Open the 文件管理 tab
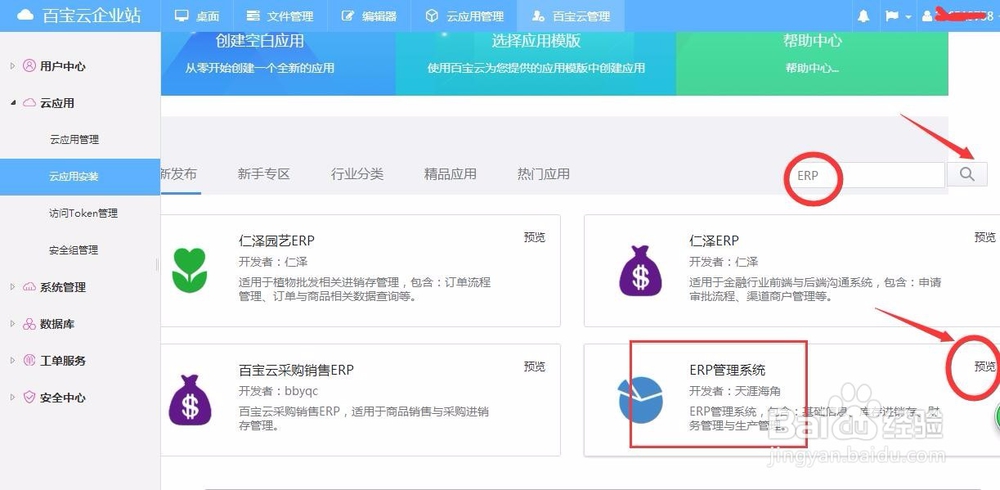 [x=281, y=16]
